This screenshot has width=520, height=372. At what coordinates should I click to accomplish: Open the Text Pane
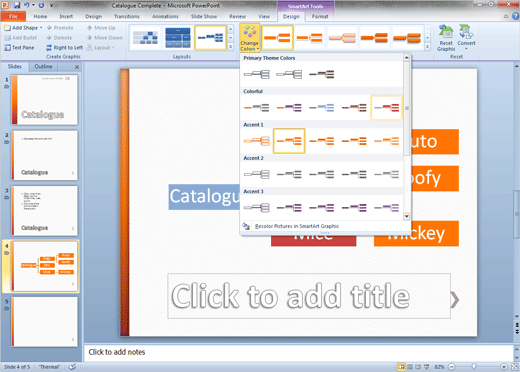tap(19, 48)
